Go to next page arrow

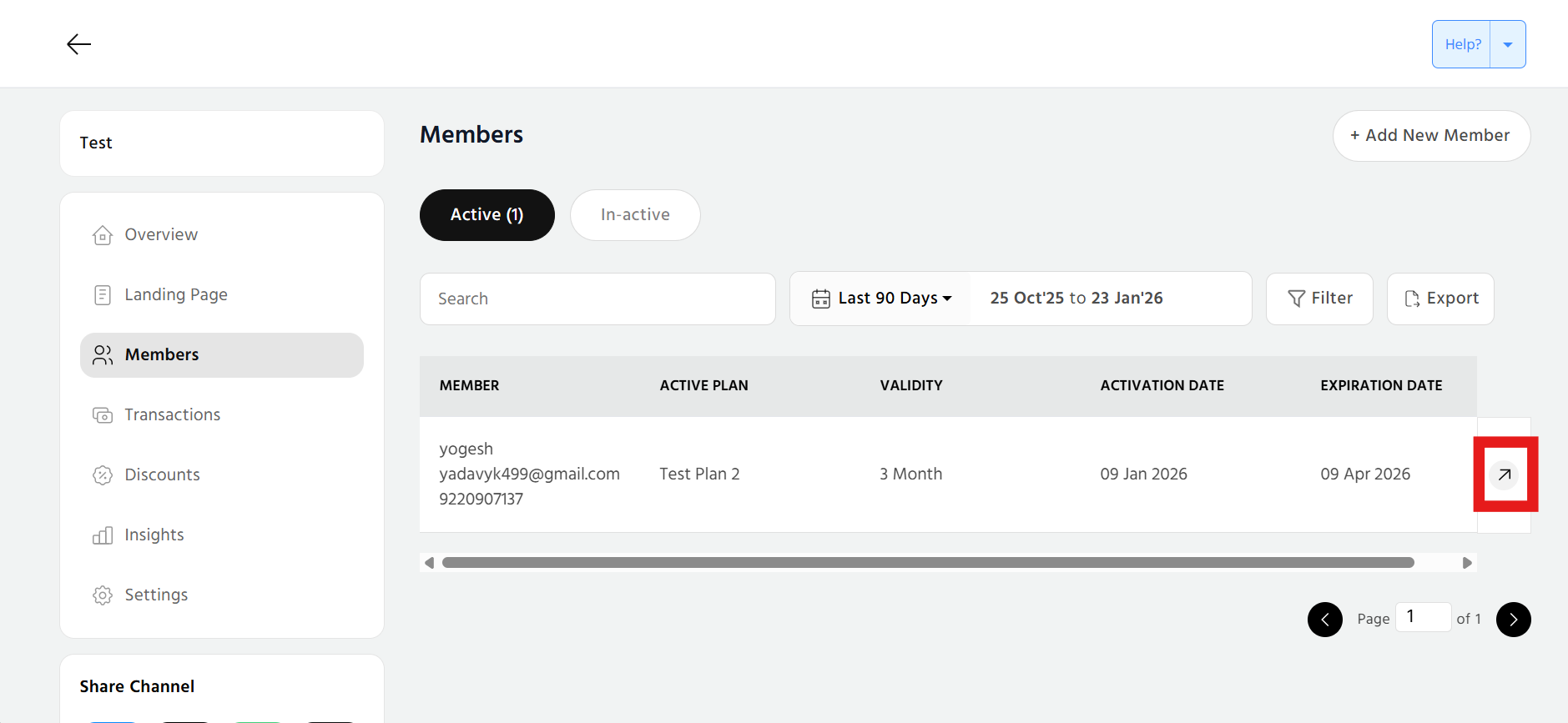(x=1513, y=620)
